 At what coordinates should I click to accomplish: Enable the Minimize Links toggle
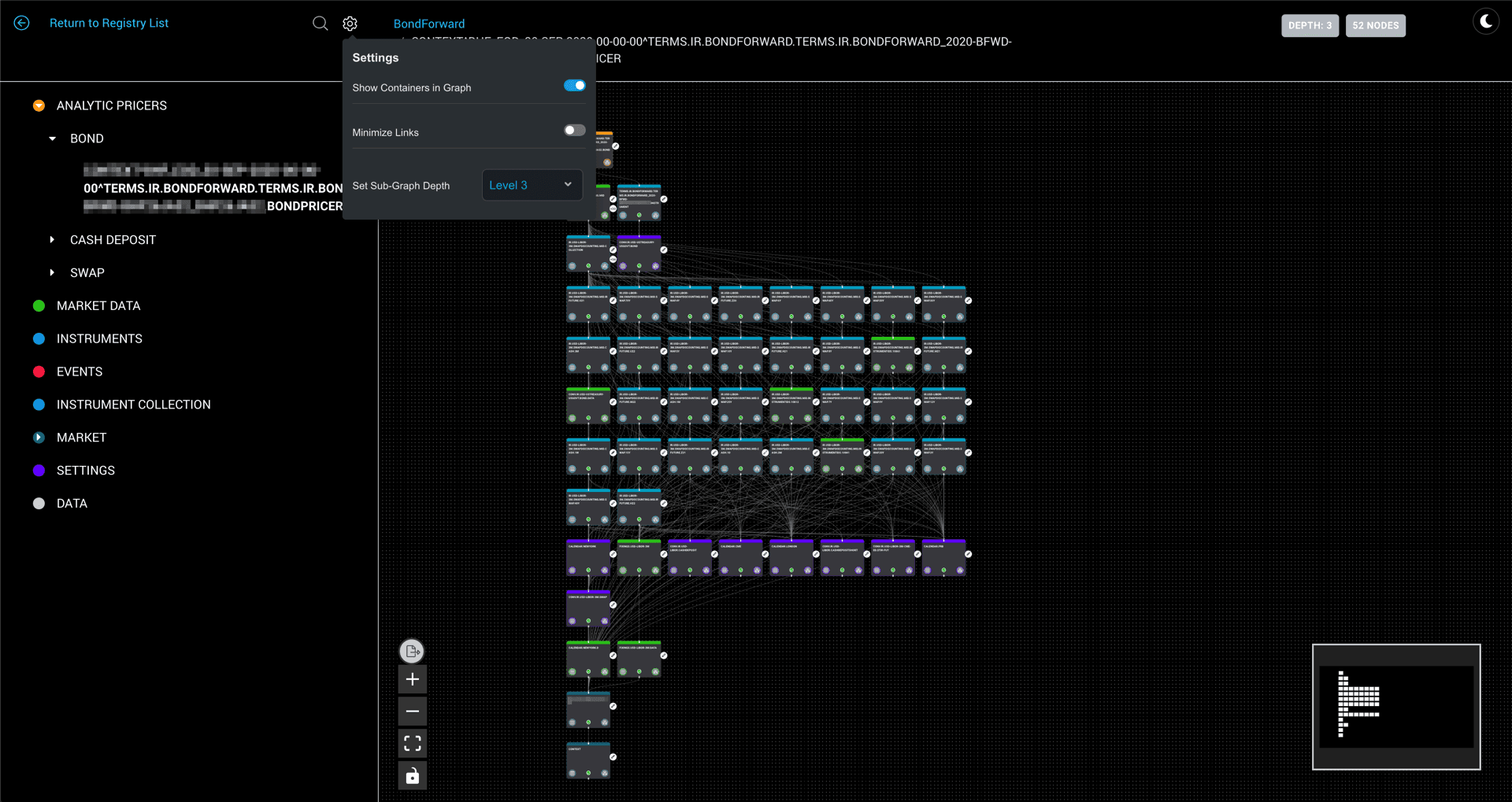click(574, 130)
